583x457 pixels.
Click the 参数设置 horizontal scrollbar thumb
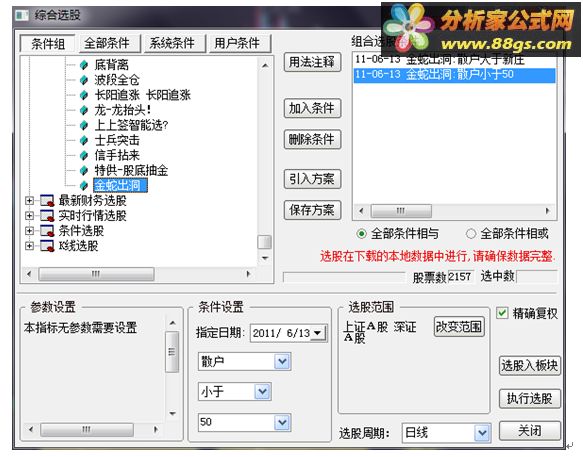[x=87, y=429]
